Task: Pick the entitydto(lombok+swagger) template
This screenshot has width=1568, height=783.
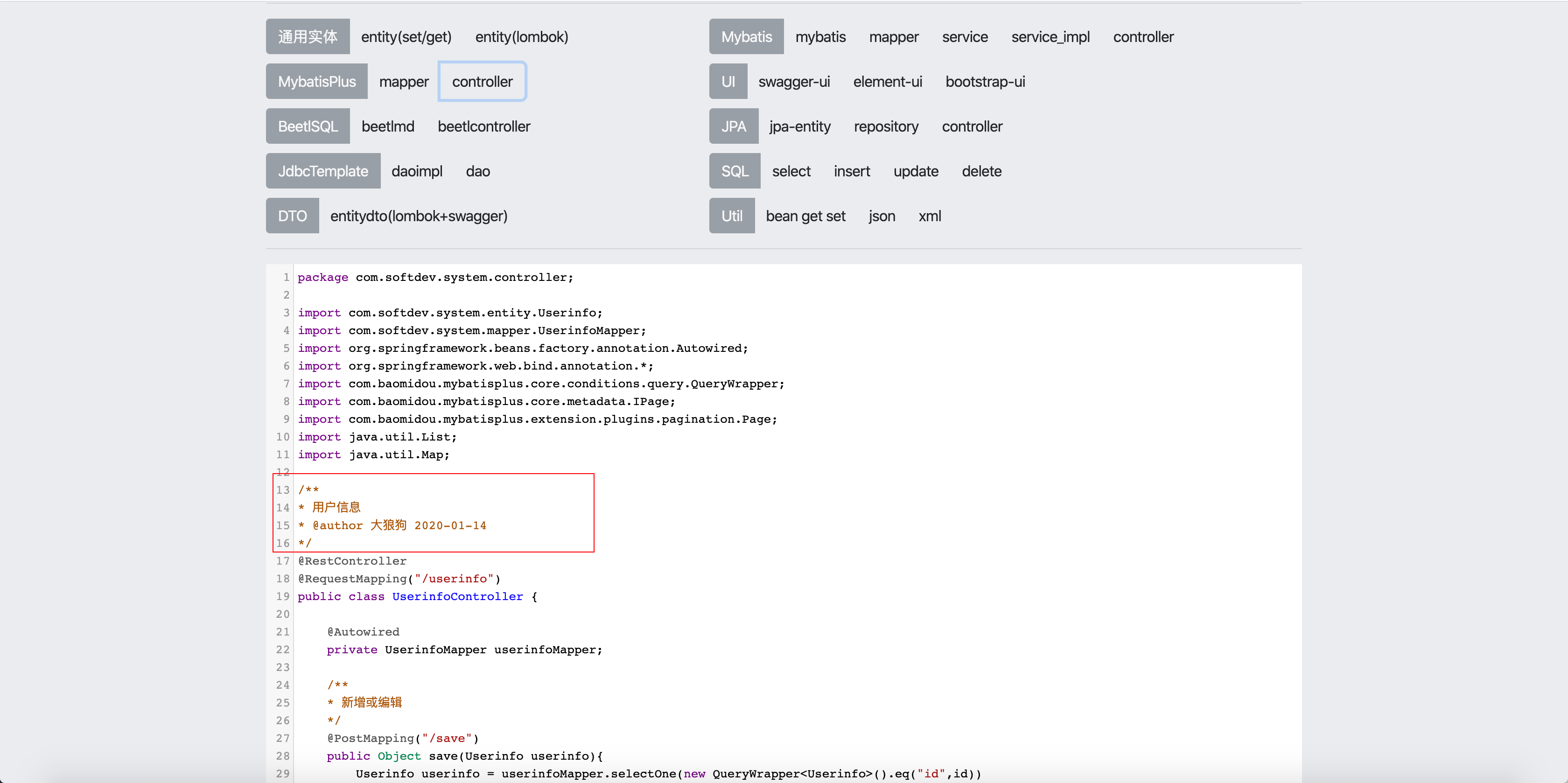Action: coord(418,216)
